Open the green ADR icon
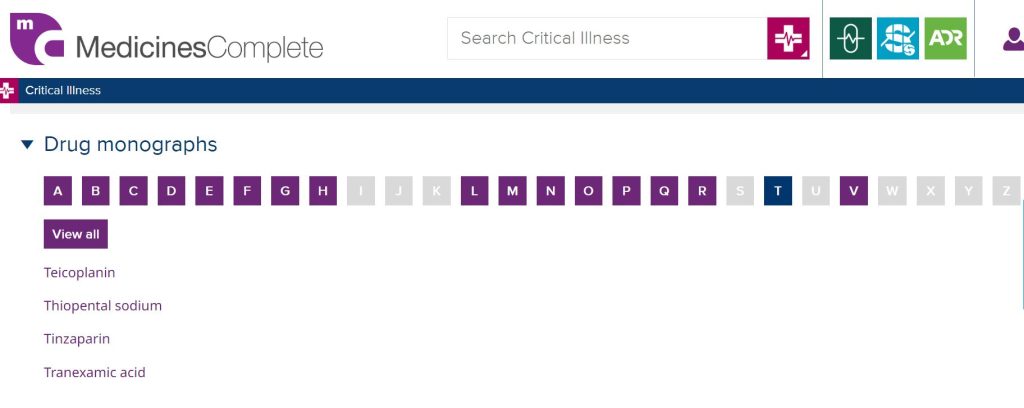 coord(945,39)
